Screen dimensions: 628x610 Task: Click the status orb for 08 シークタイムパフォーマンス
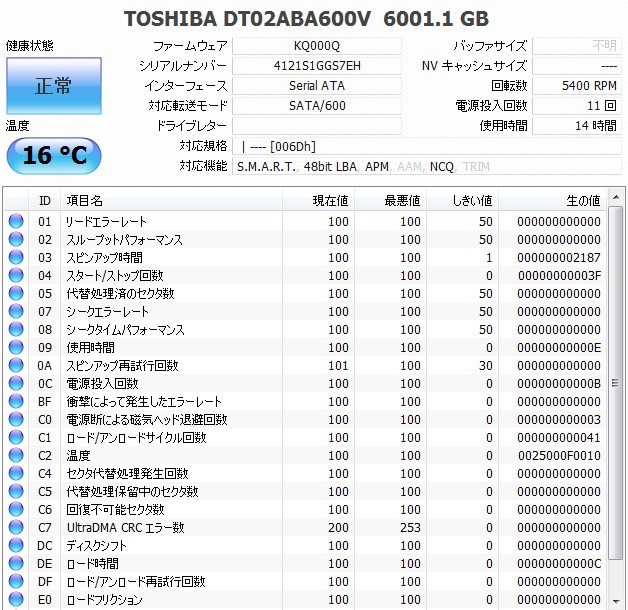pos(16,329)
